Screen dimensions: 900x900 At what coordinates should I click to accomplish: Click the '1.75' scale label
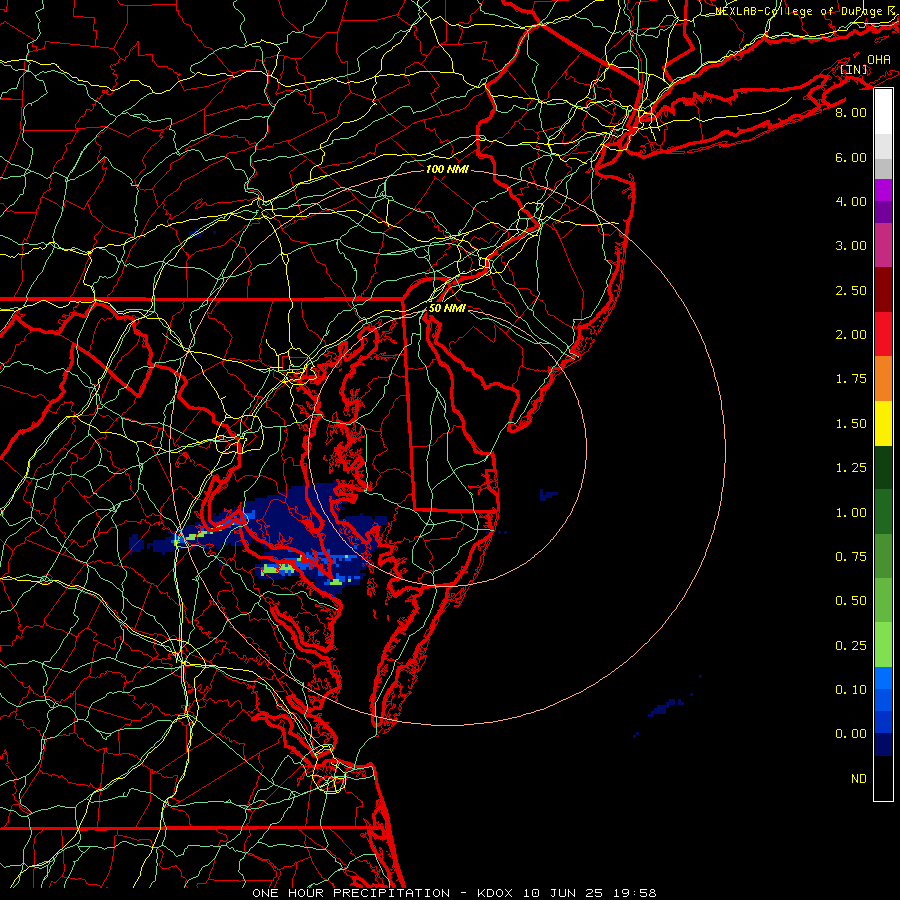tap(851, 379)
